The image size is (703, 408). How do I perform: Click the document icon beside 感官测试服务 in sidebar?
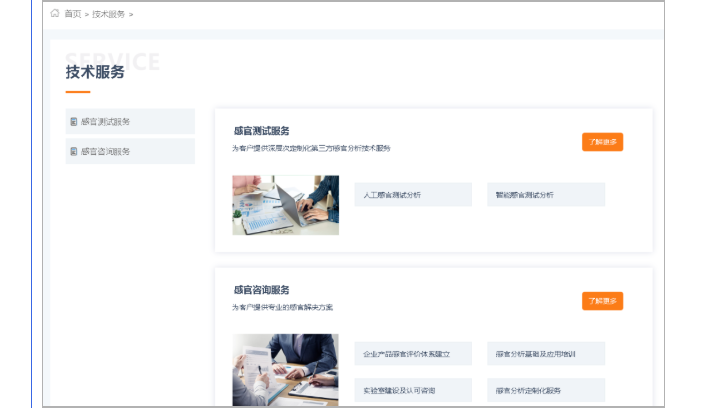[74, 122]
